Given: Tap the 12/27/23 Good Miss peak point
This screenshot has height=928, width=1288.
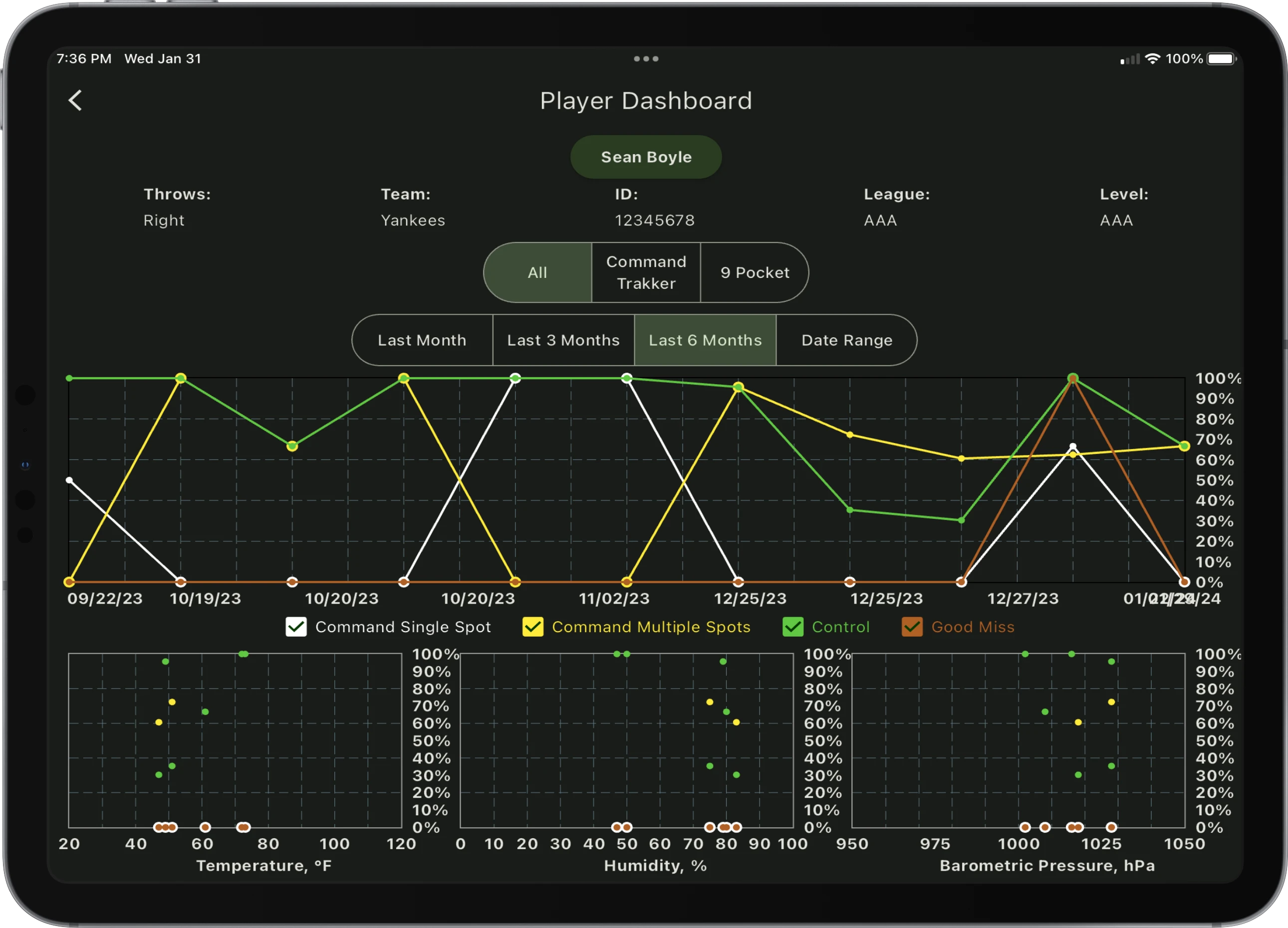Looking at the screenshot, I should coord(1072,378).
